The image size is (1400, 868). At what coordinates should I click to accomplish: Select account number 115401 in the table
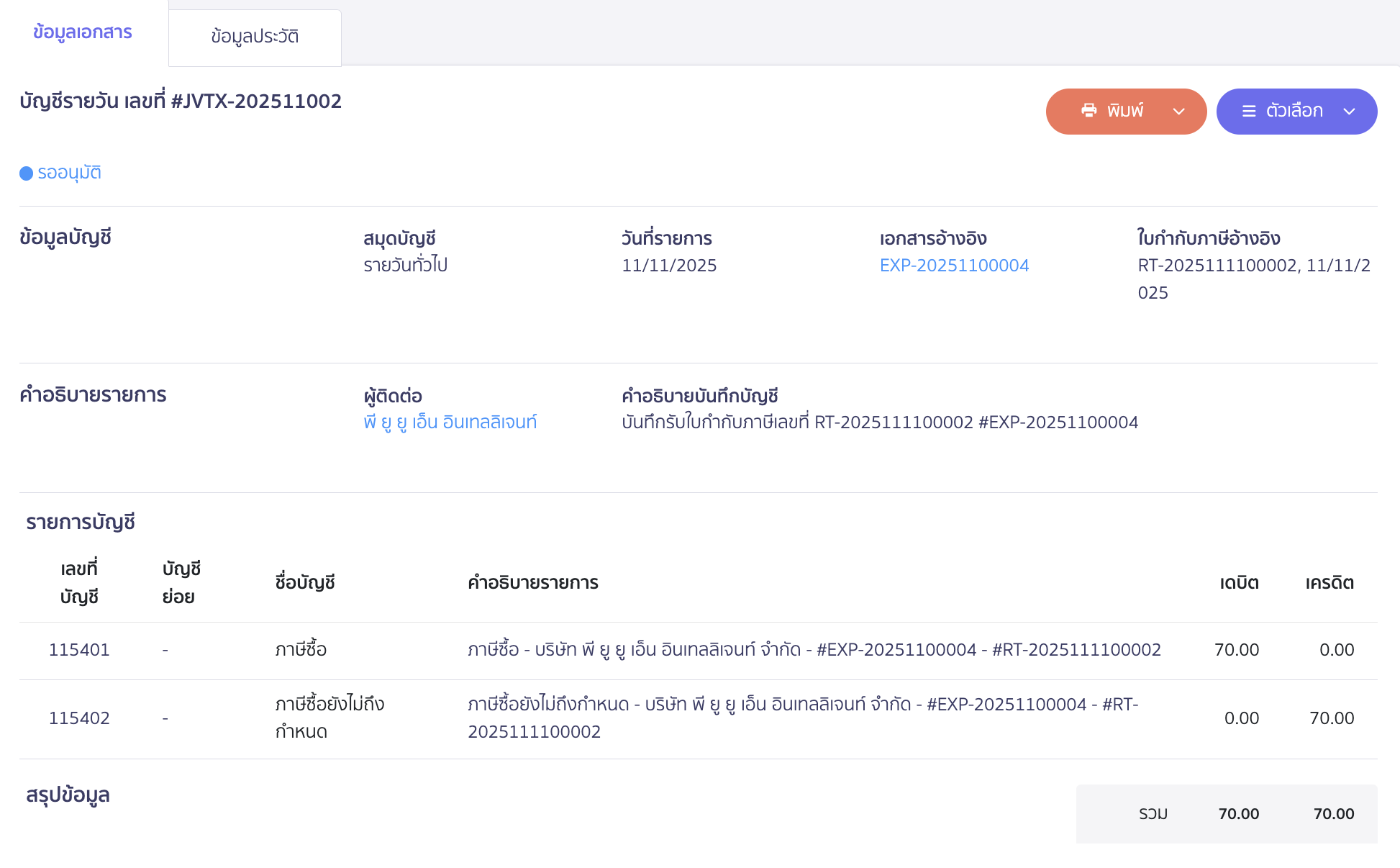pos(79,650)
